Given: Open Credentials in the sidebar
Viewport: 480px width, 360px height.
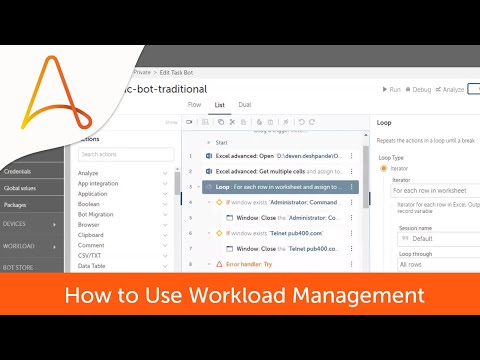Looking at the screenshot, I should pos(18,171).
